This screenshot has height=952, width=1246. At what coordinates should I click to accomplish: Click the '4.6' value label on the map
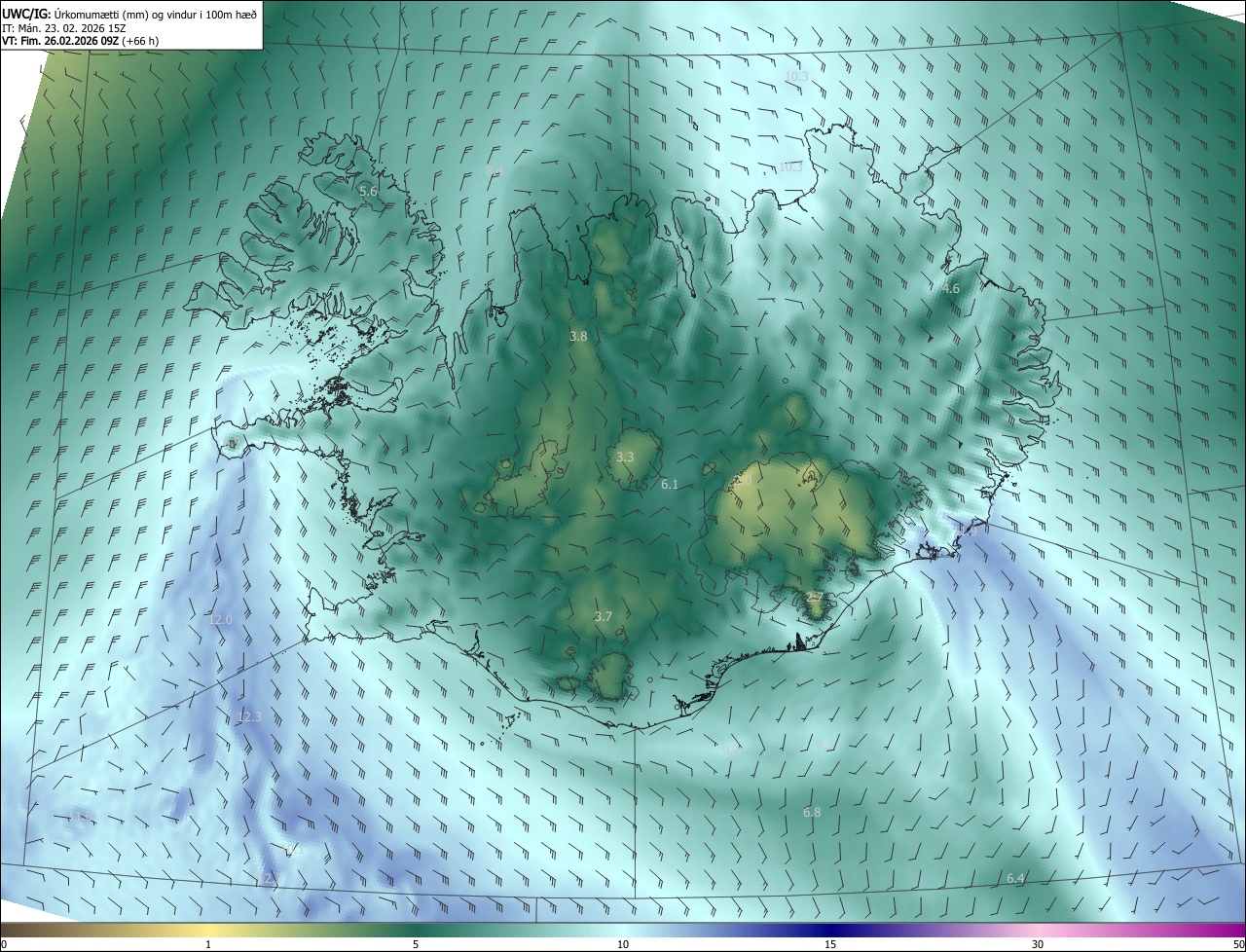click(951, 288)
